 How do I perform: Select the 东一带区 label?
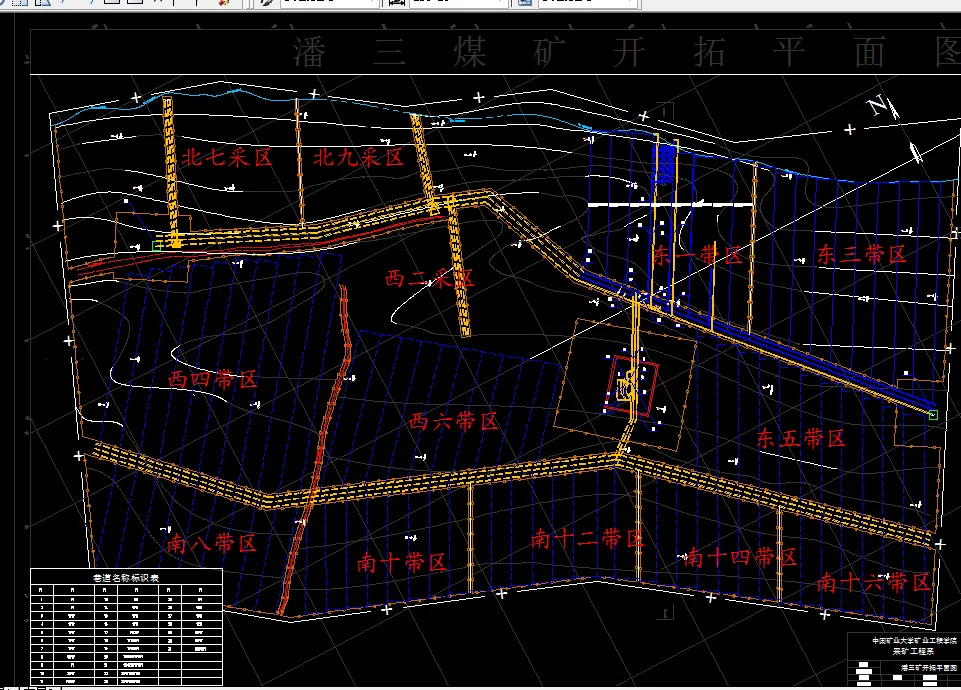click(697, 255)
